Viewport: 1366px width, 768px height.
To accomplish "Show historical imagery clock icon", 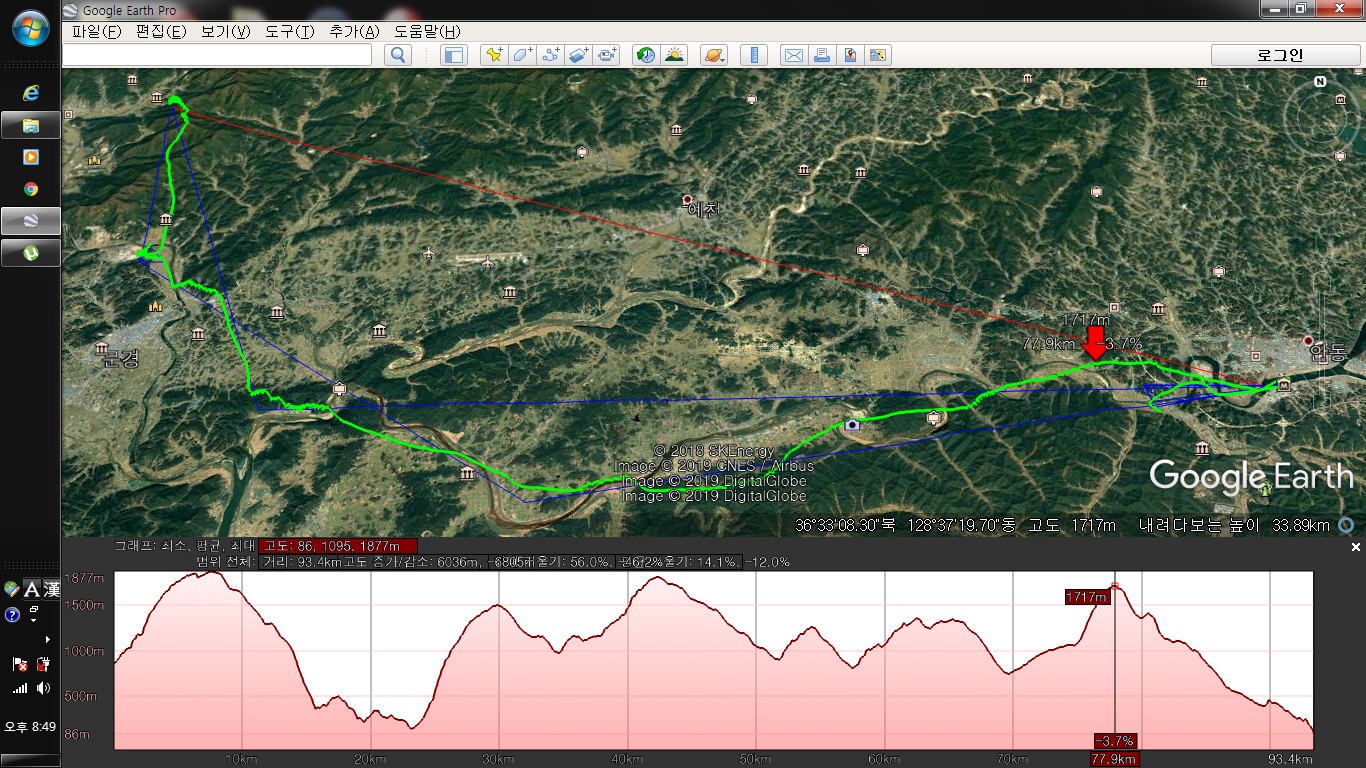I will coord(646,55).
